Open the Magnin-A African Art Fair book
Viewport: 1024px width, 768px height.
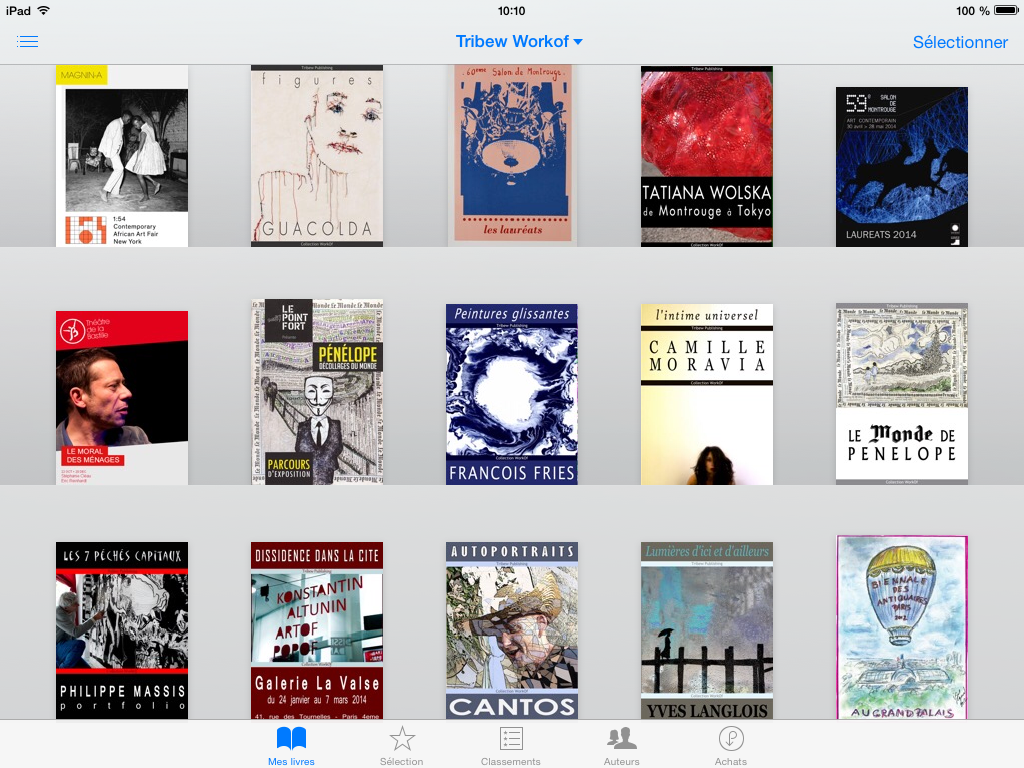(122, 156)
